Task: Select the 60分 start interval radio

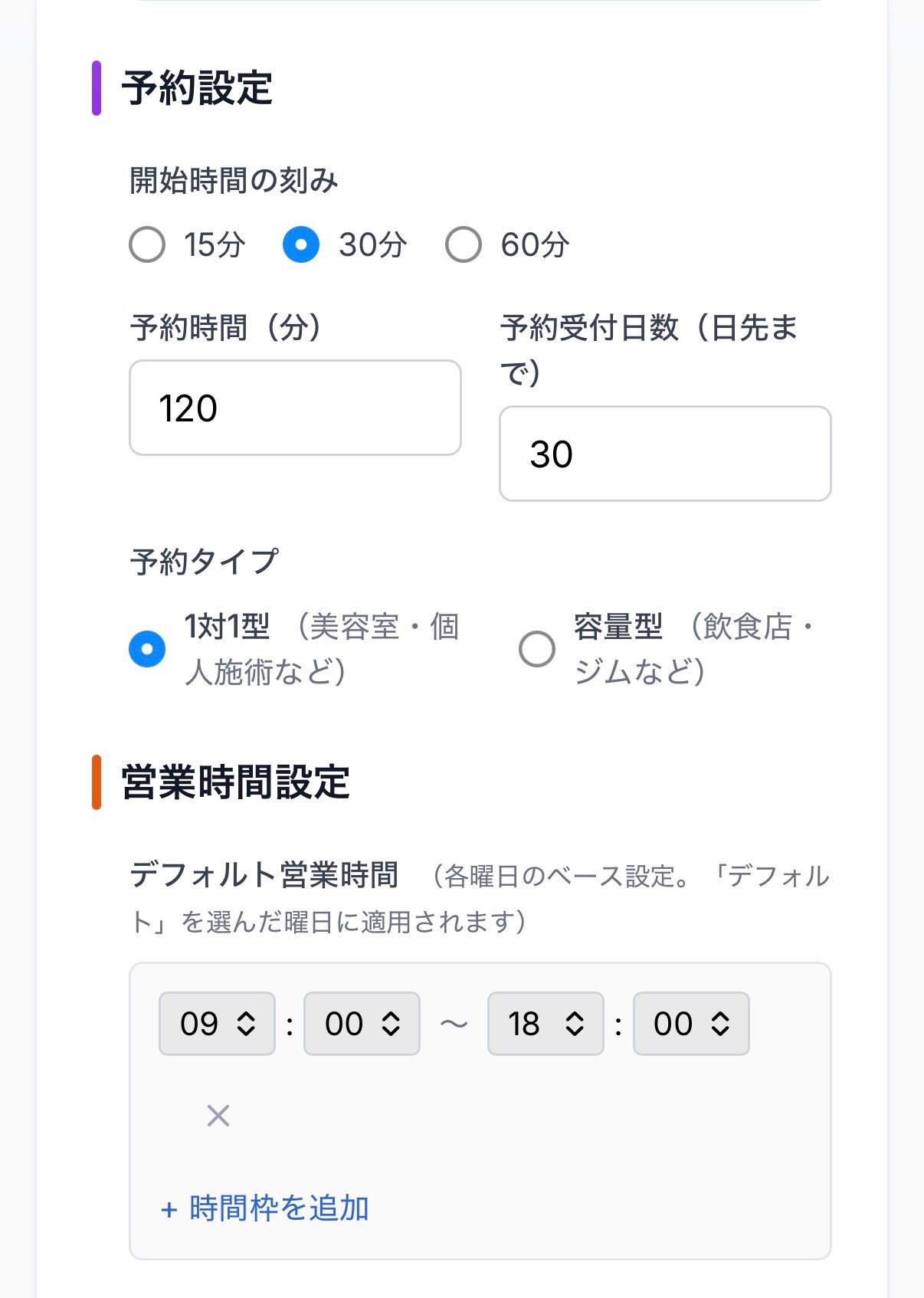Action: coord(464,245)
